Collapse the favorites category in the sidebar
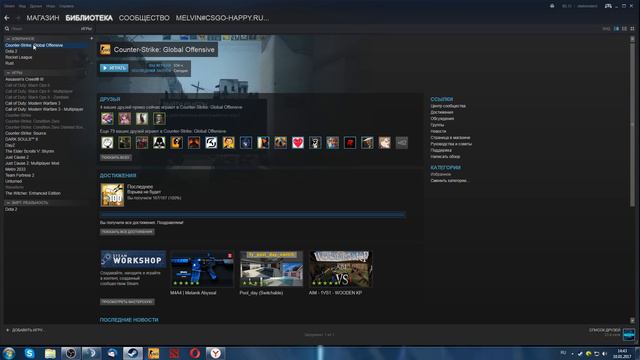 [x=8, y=38]
